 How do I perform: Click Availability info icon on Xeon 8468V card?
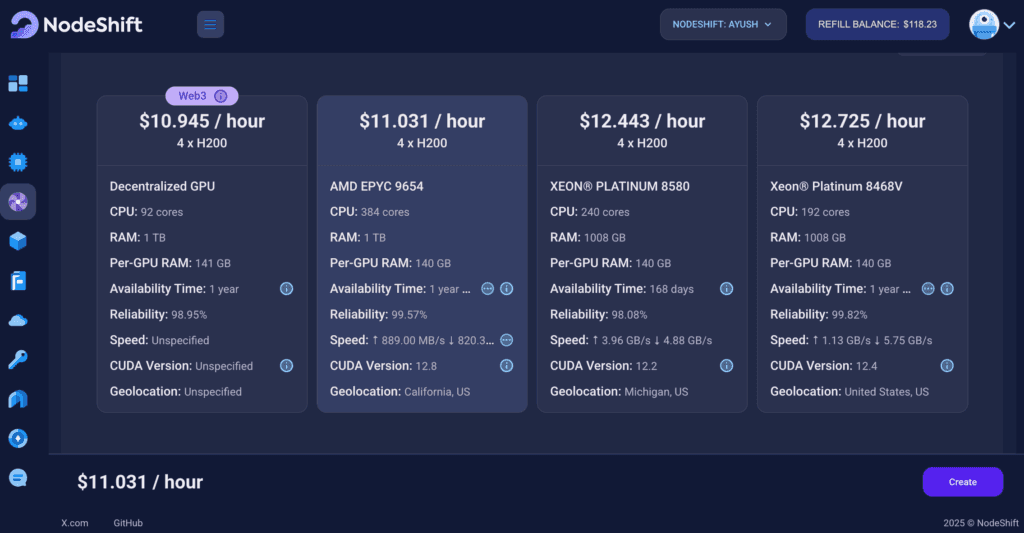coord(947,289)
